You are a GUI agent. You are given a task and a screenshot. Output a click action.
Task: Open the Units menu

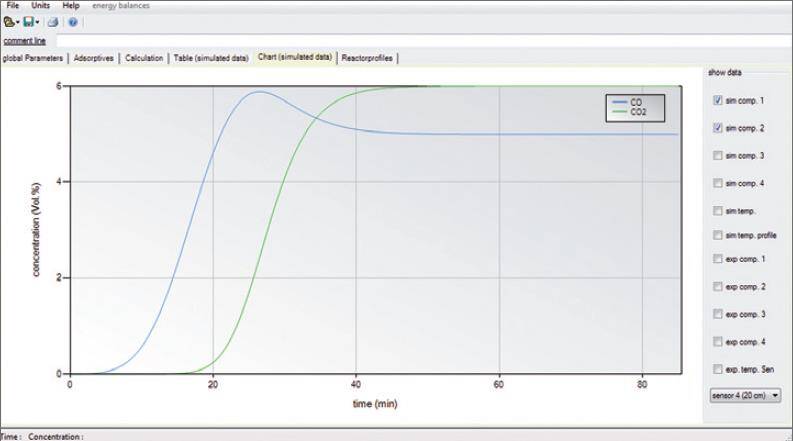40,6
